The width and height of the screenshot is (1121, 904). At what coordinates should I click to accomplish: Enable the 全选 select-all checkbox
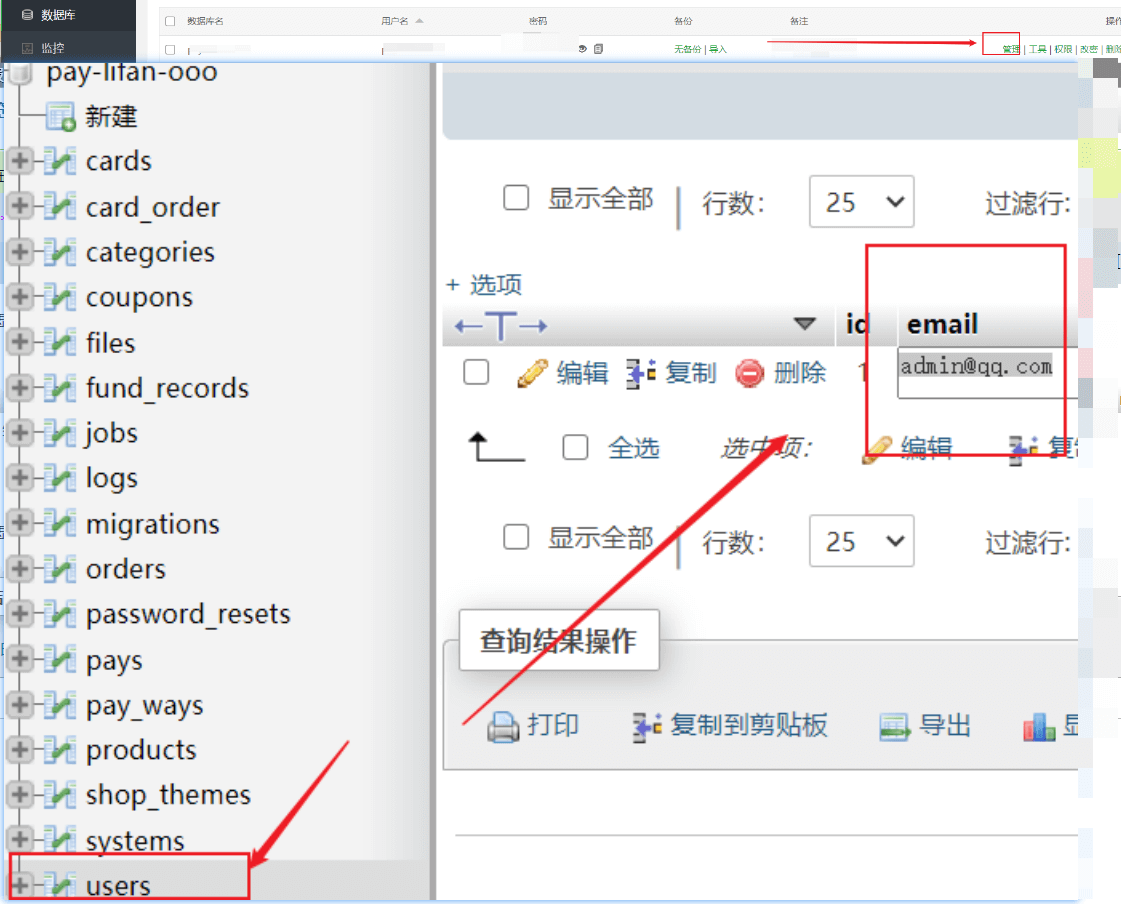pyautogui.click(x=575, y=447)
